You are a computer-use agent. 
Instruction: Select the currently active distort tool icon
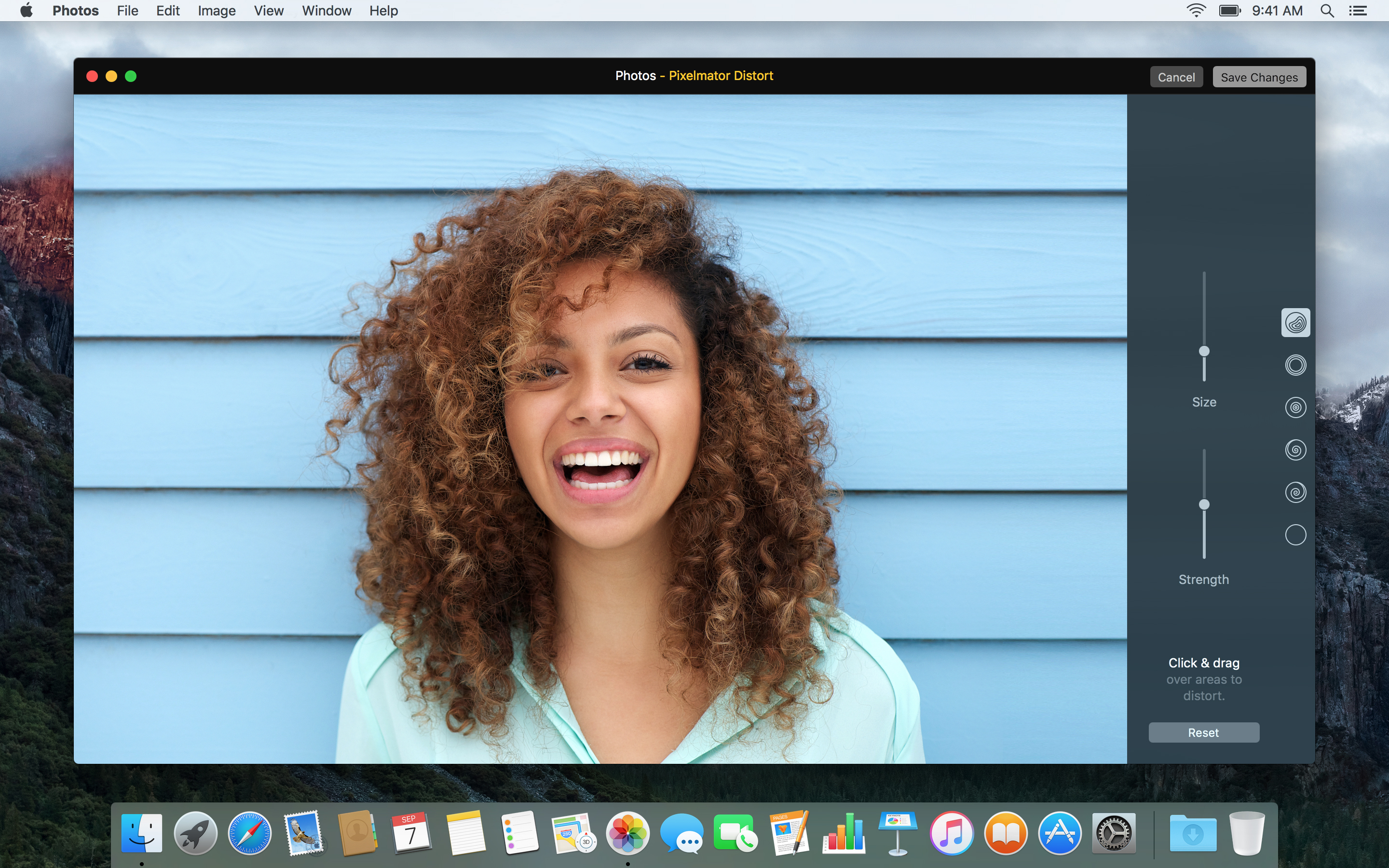(x=1294, y=321)
